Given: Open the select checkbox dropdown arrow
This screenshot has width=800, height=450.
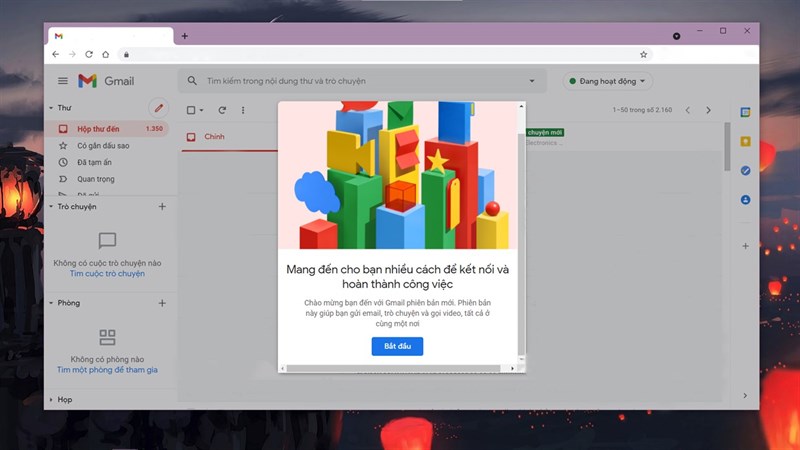Looking at the screenshot, I should (202, 110).
